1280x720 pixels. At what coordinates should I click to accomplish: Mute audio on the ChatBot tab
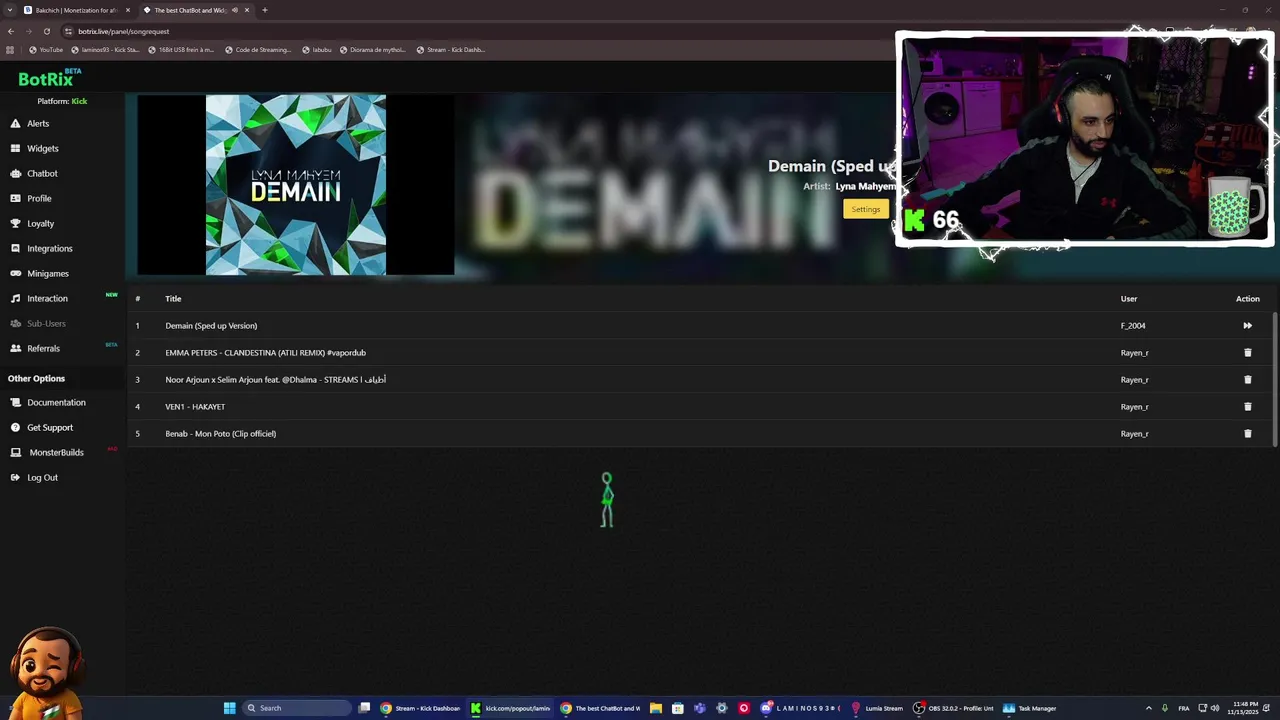point(235,10)
